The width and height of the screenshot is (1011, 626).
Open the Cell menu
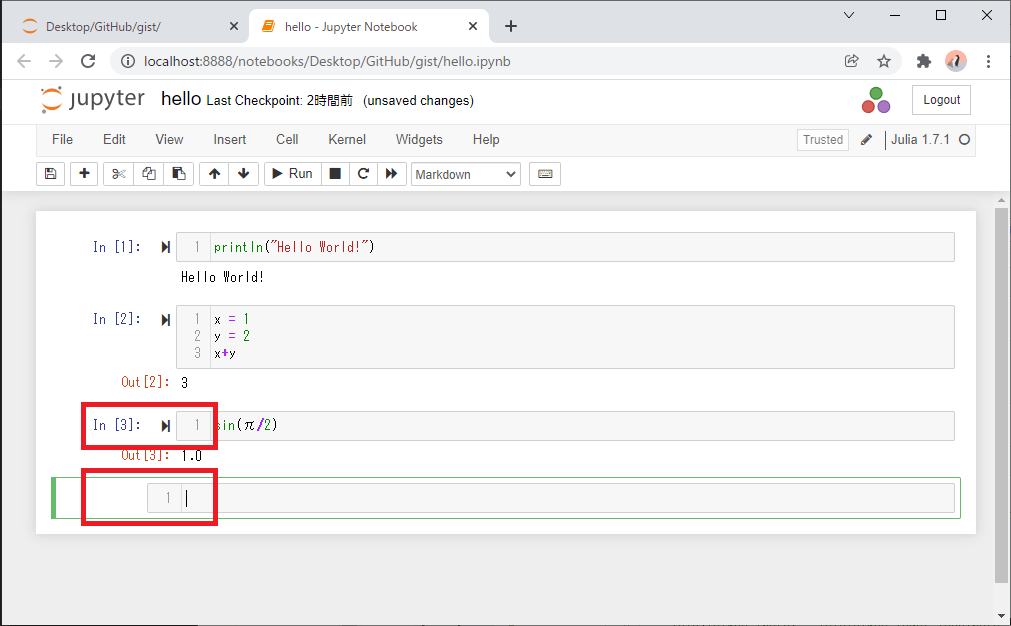(287, 140)
